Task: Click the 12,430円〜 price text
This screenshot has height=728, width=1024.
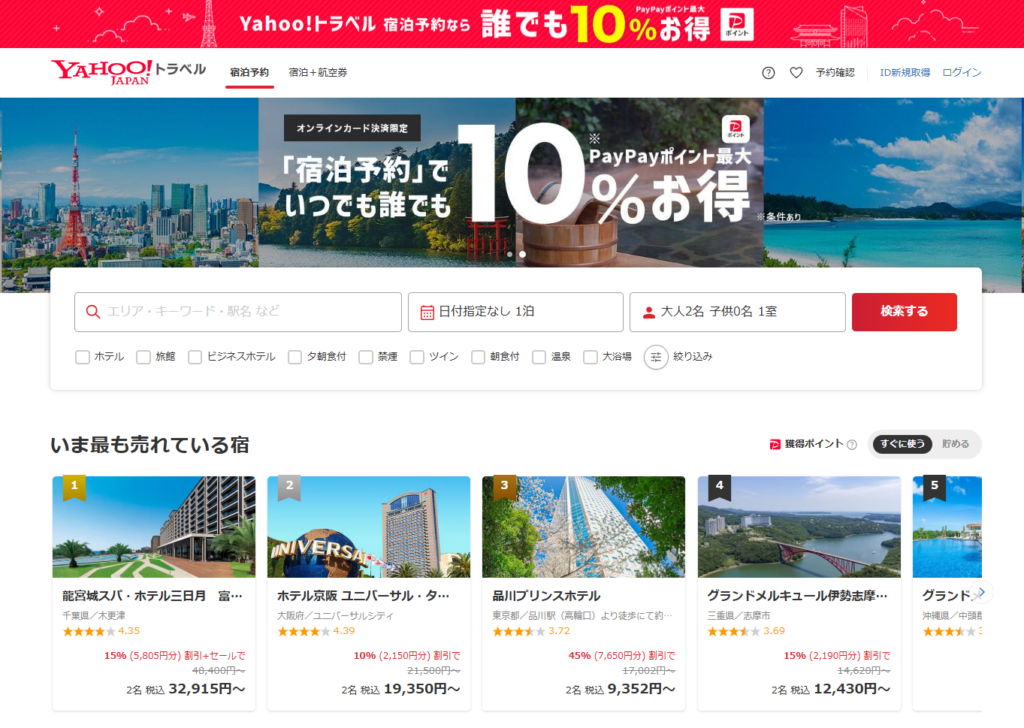Action: pos(852,689)
